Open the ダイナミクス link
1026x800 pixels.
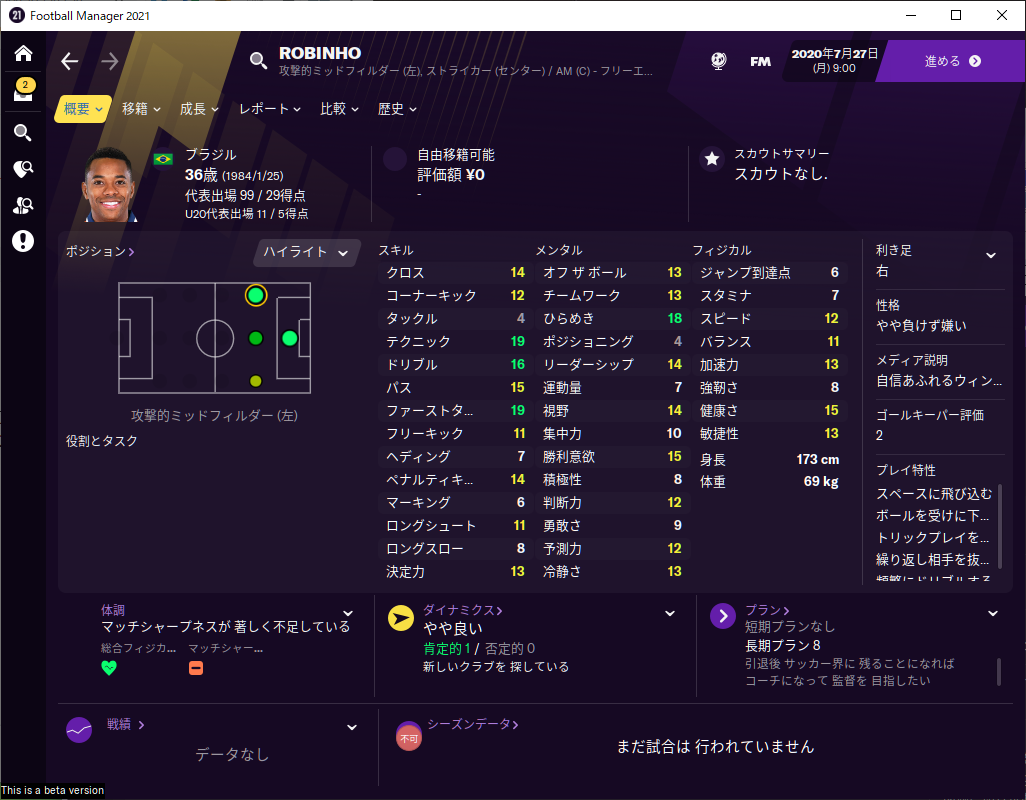point(463,610)
